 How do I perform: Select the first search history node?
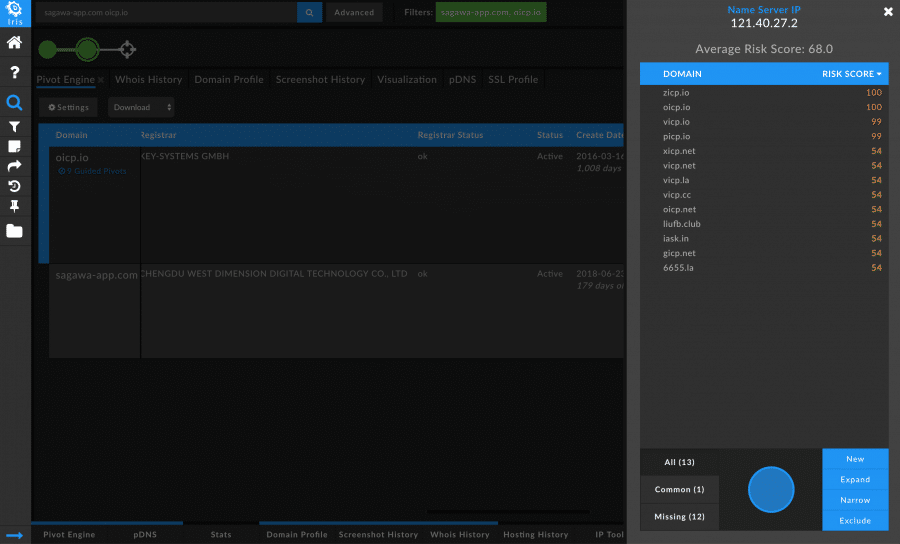pyautogui.click(x=48, y=50)
